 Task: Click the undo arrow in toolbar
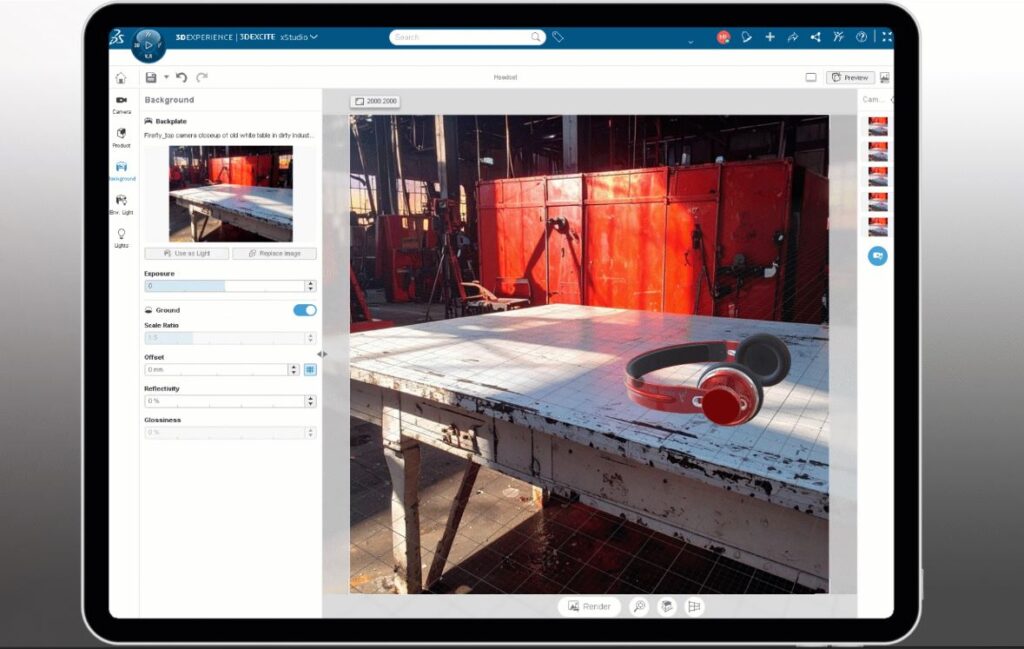point(182,77)
